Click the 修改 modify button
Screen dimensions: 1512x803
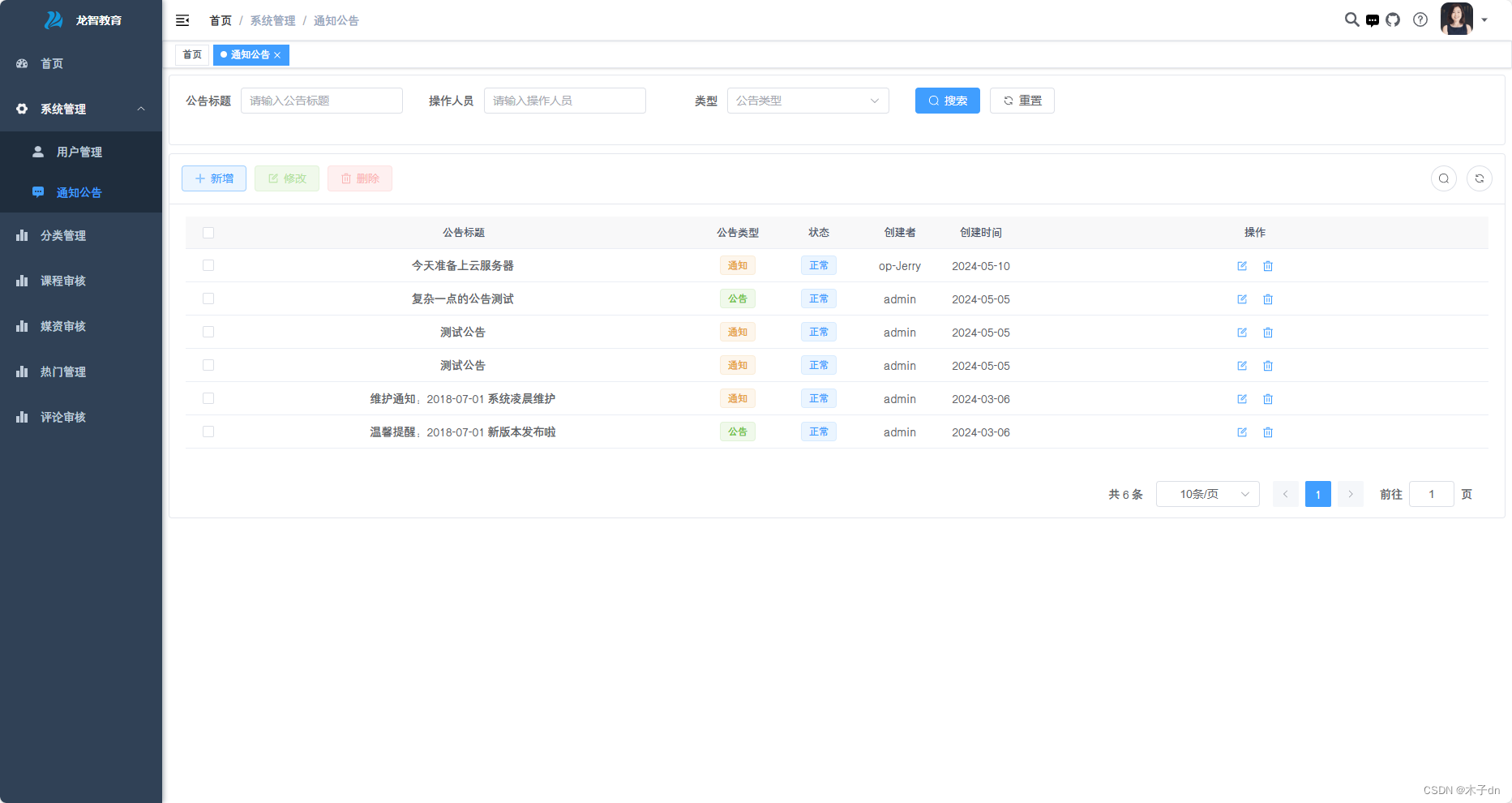pos(287,178)
